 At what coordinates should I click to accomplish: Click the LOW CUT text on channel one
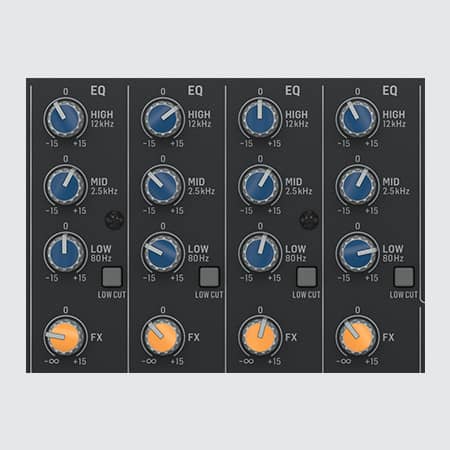112,295
